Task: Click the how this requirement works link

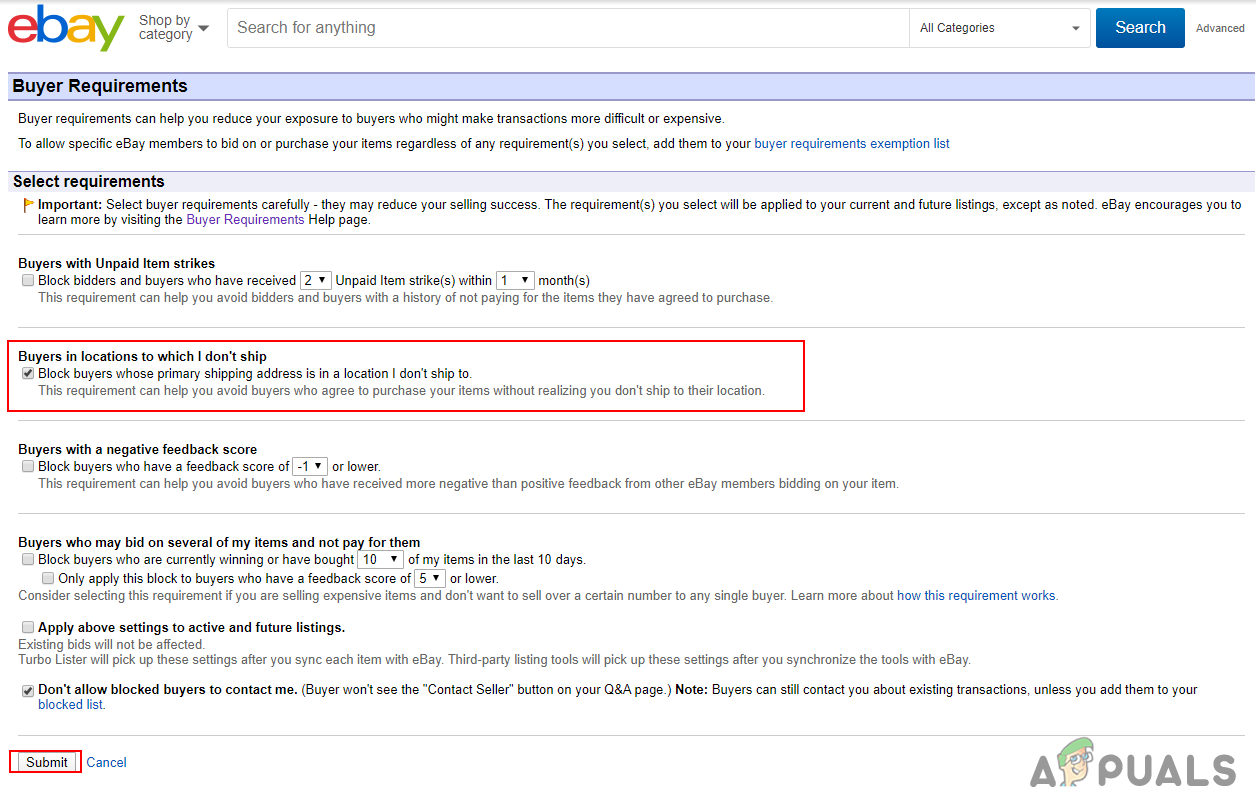Action: pos(976,596)
